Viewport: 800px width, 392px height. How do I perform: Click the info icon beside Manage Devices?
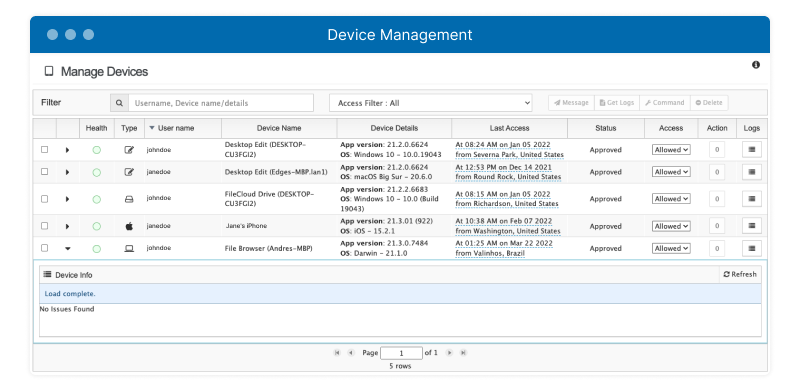756,65
